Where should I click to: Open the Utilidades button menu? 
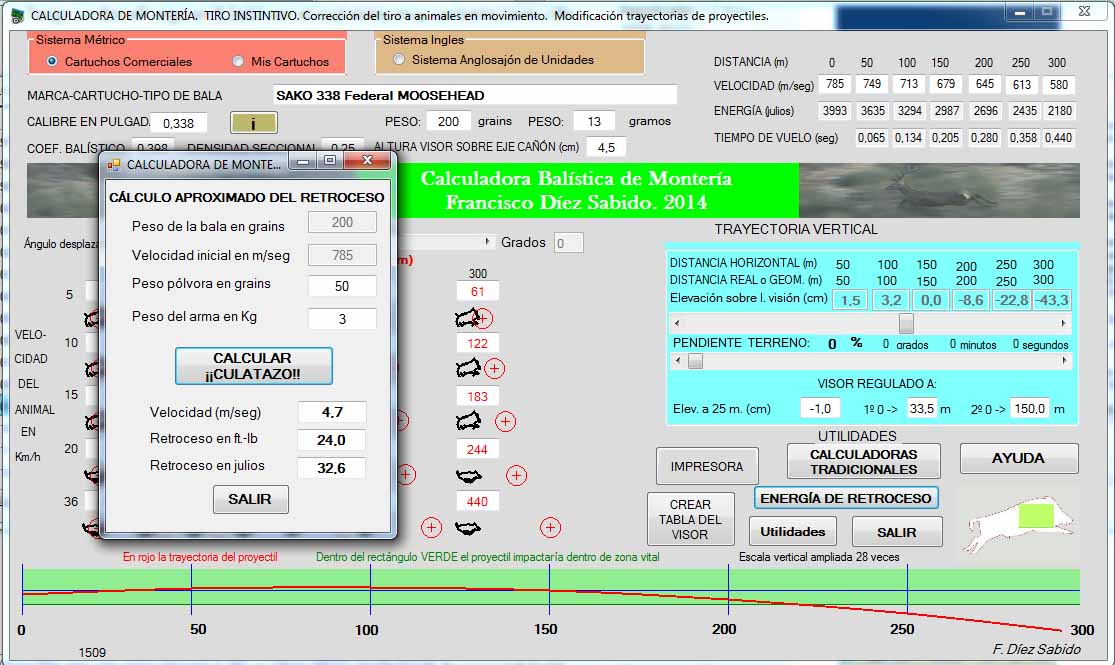point(792,532)
